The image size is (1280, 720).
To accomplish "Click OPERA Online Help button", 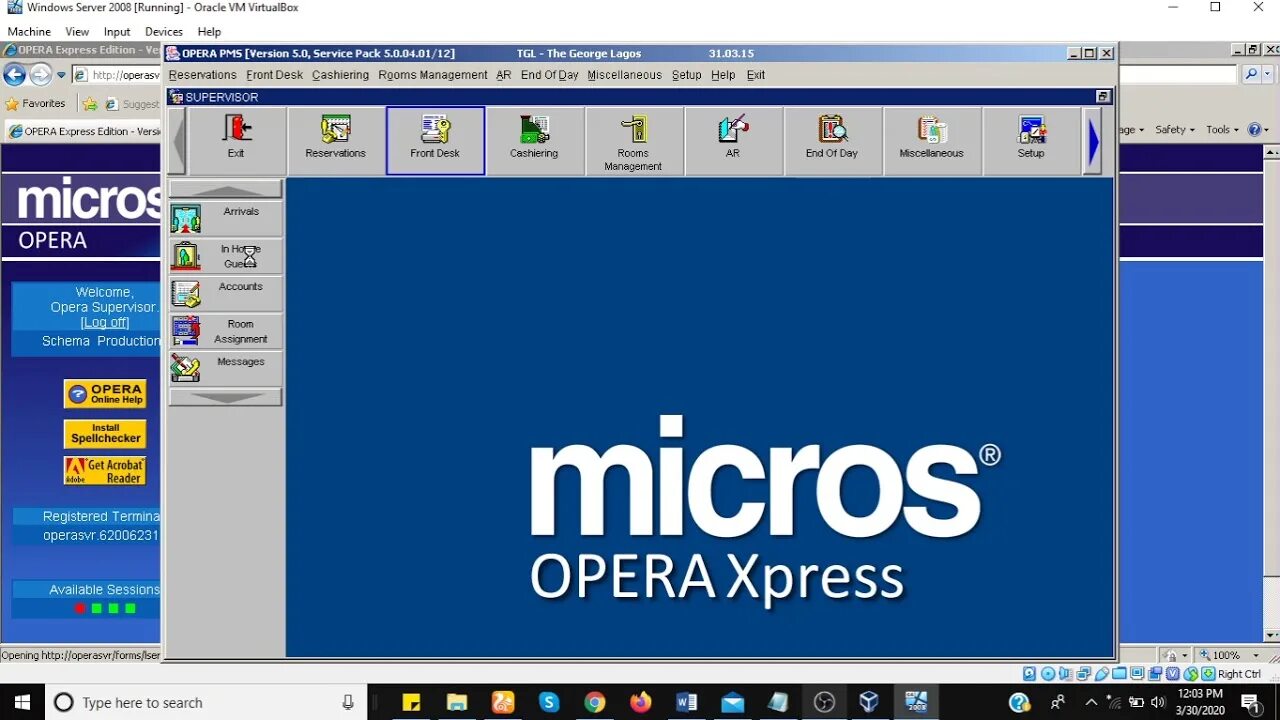I will pyautogui.click(x=105, y=394).
